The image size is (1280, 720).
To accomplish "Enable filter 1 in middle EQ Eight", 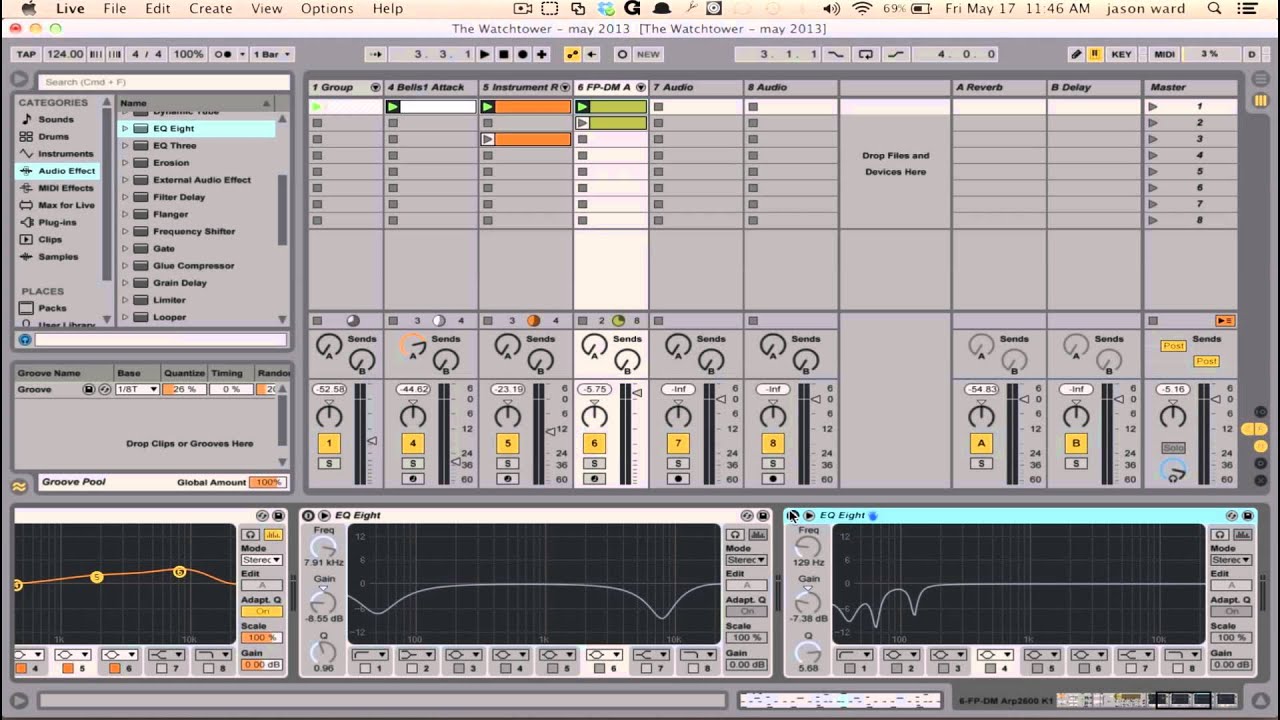I will [x=366, y=668].
